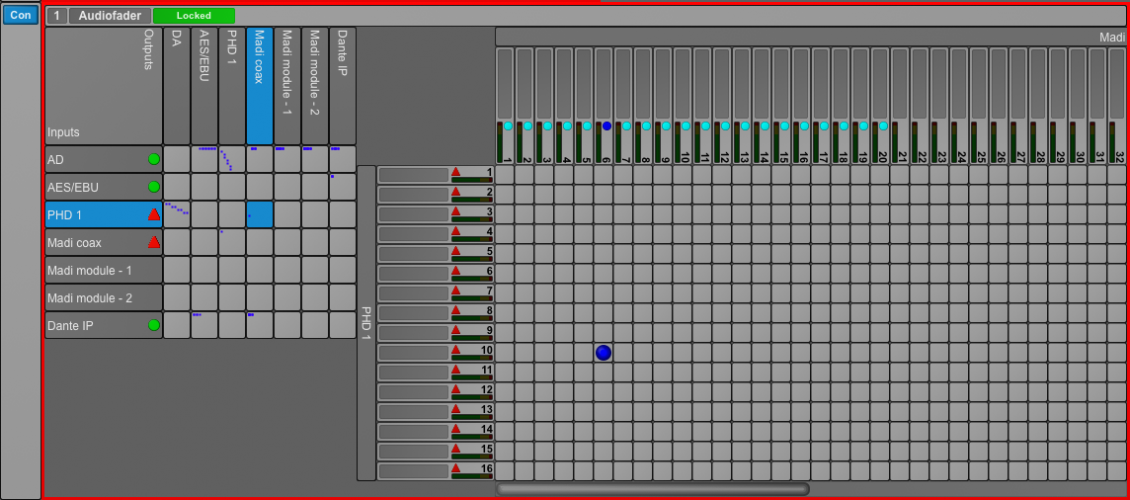Select the AES/EBU output column header
The image size is (1130, 500).
click(204, 86)
